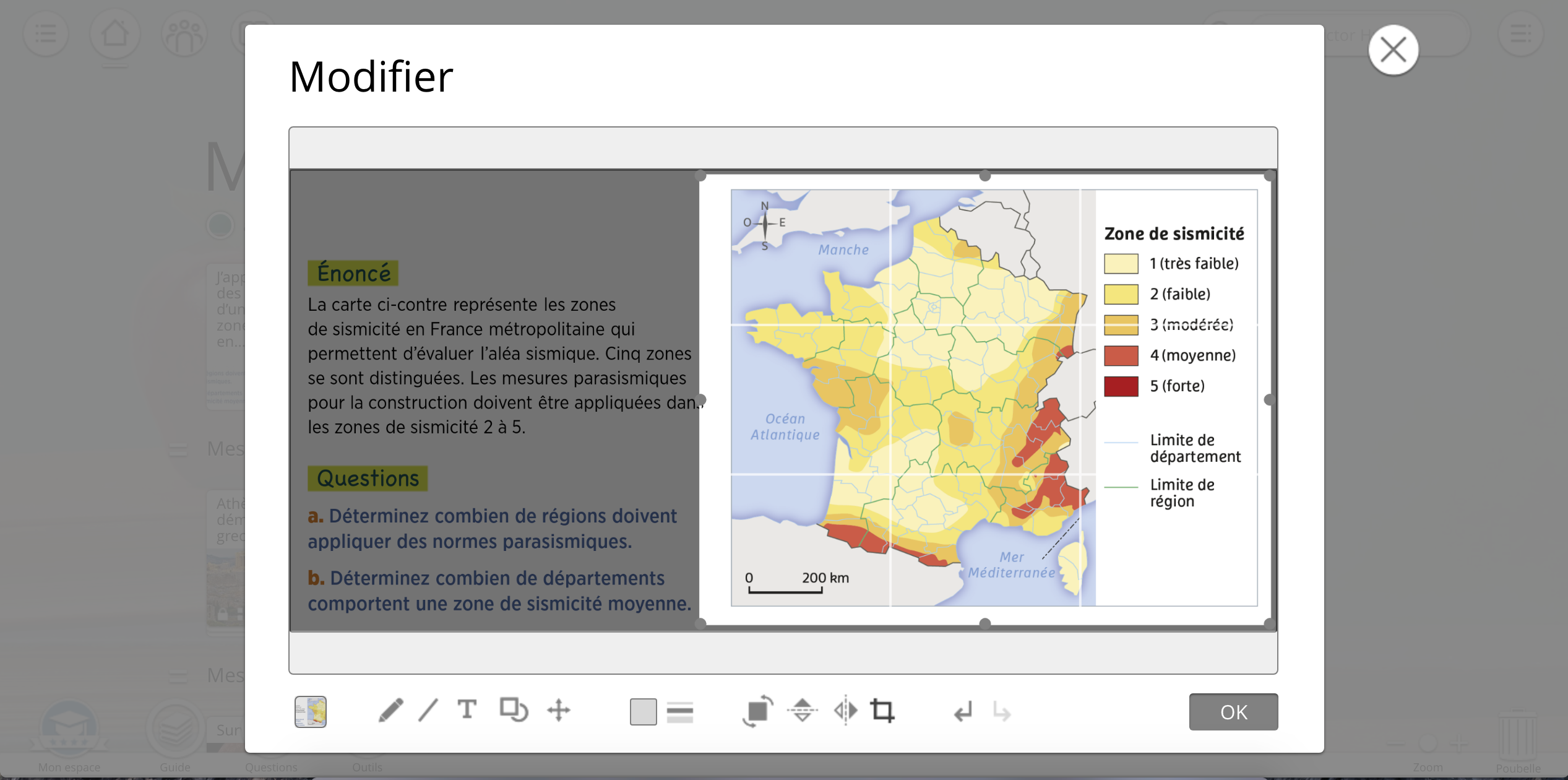The height and width of the screenshot is (780, 1568).
Task: Click the bottom-middle crop handle
Action: point(985,623)
